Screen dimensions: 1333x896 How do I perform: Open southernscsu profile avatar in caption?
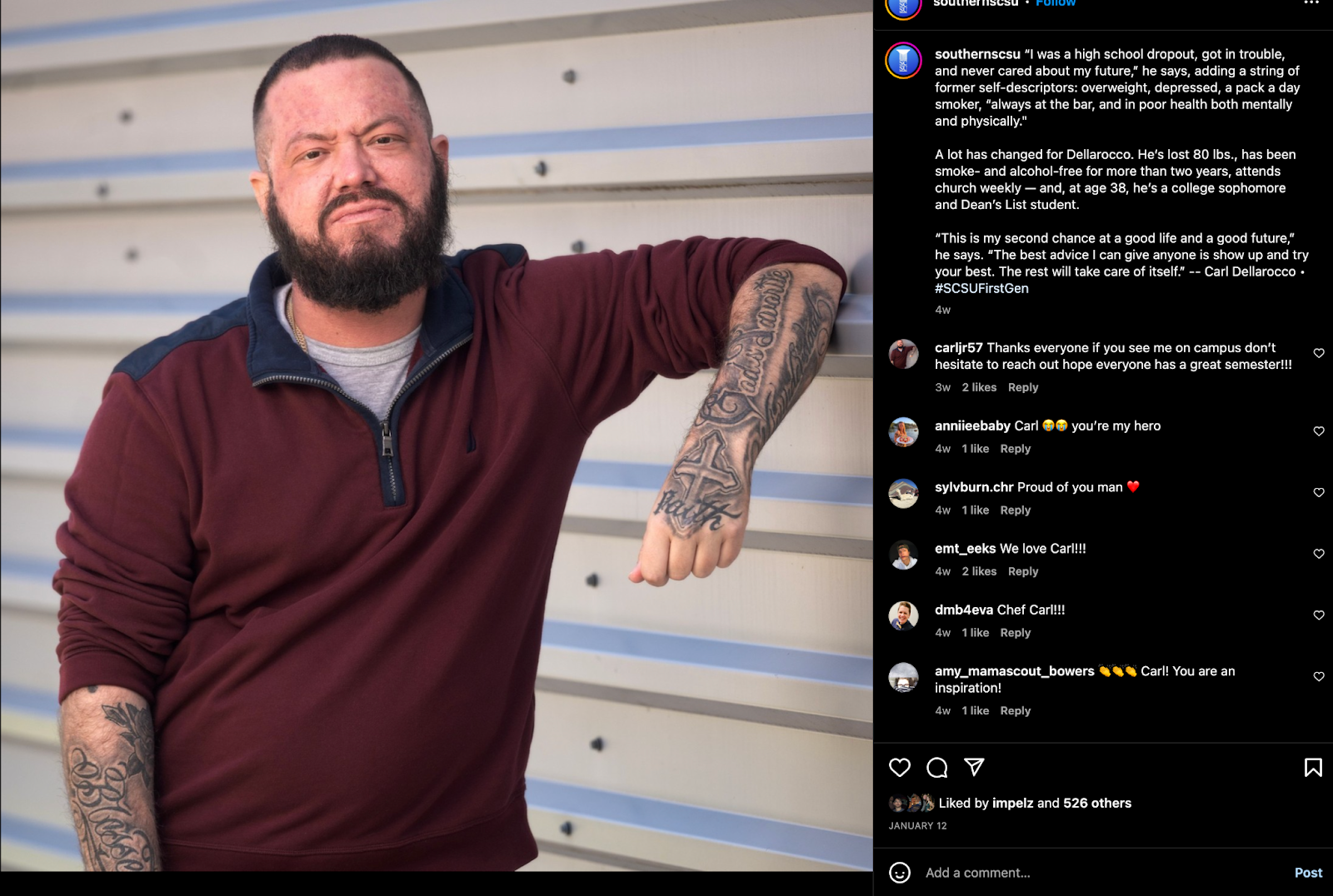point(903,61)
